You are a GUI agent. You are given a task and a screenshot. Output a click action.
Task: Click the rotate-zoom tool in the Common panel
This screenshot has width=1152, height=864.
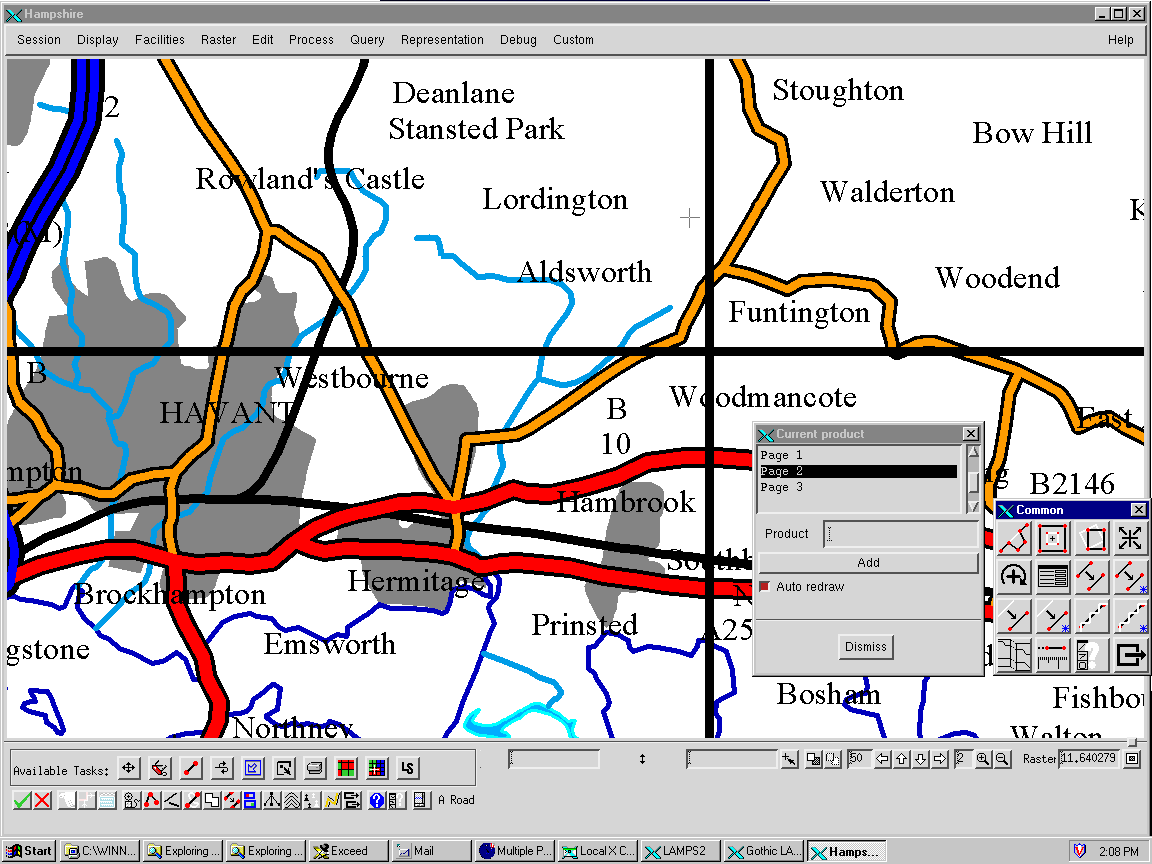pyautogui.click(x=1014, y=577)
